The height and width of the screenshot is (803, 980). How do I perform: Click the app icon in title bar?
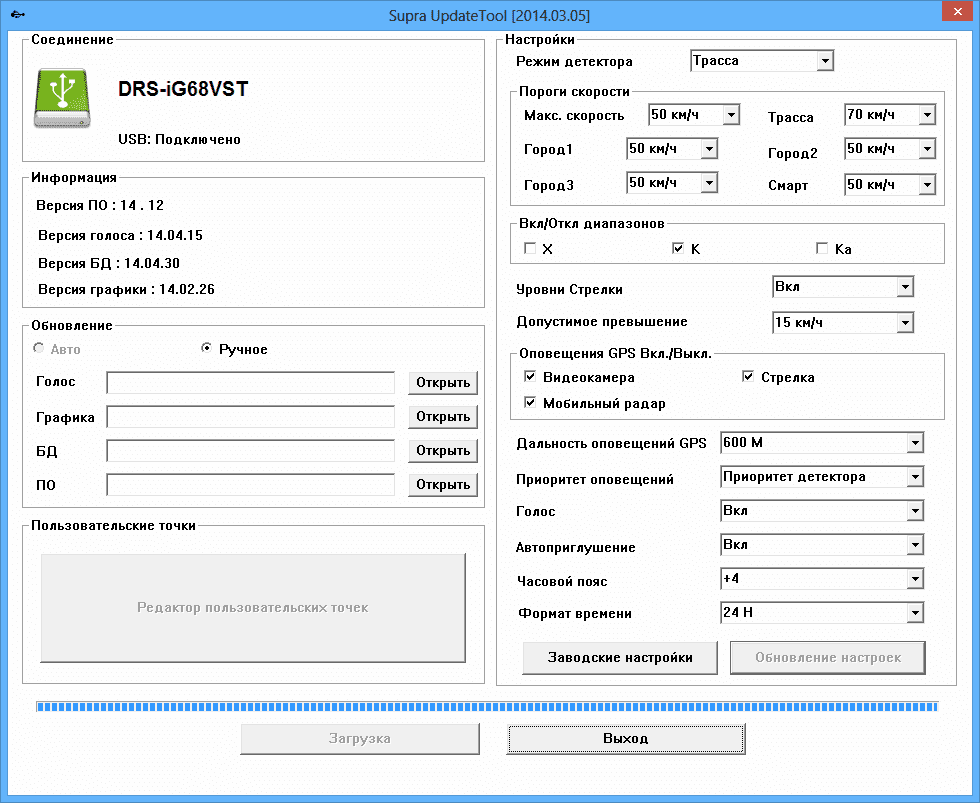(x=18, y=14)
